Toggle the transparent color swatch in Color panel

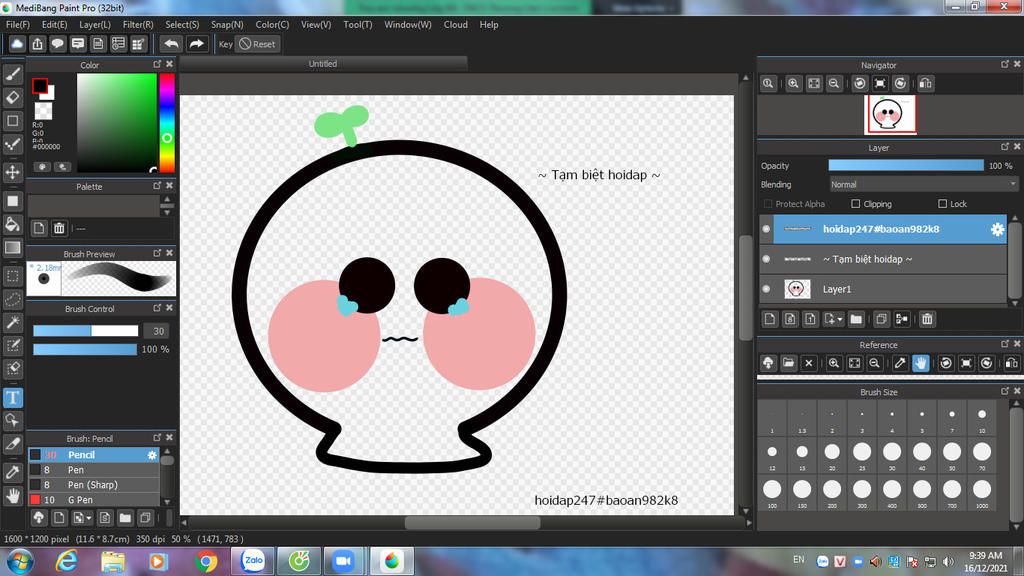click(43, 111)
